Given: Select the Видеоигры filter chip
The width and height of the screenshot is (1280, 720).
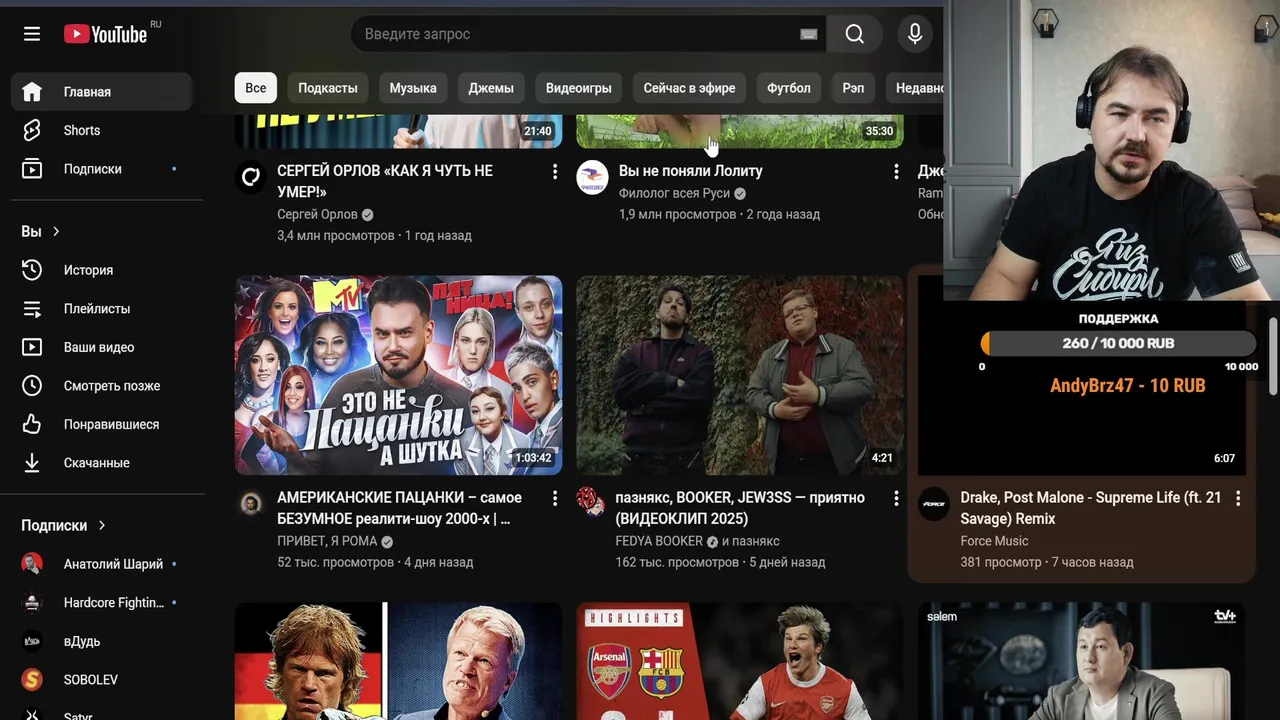Looking at the screenshot, I should tap(578, 88).
